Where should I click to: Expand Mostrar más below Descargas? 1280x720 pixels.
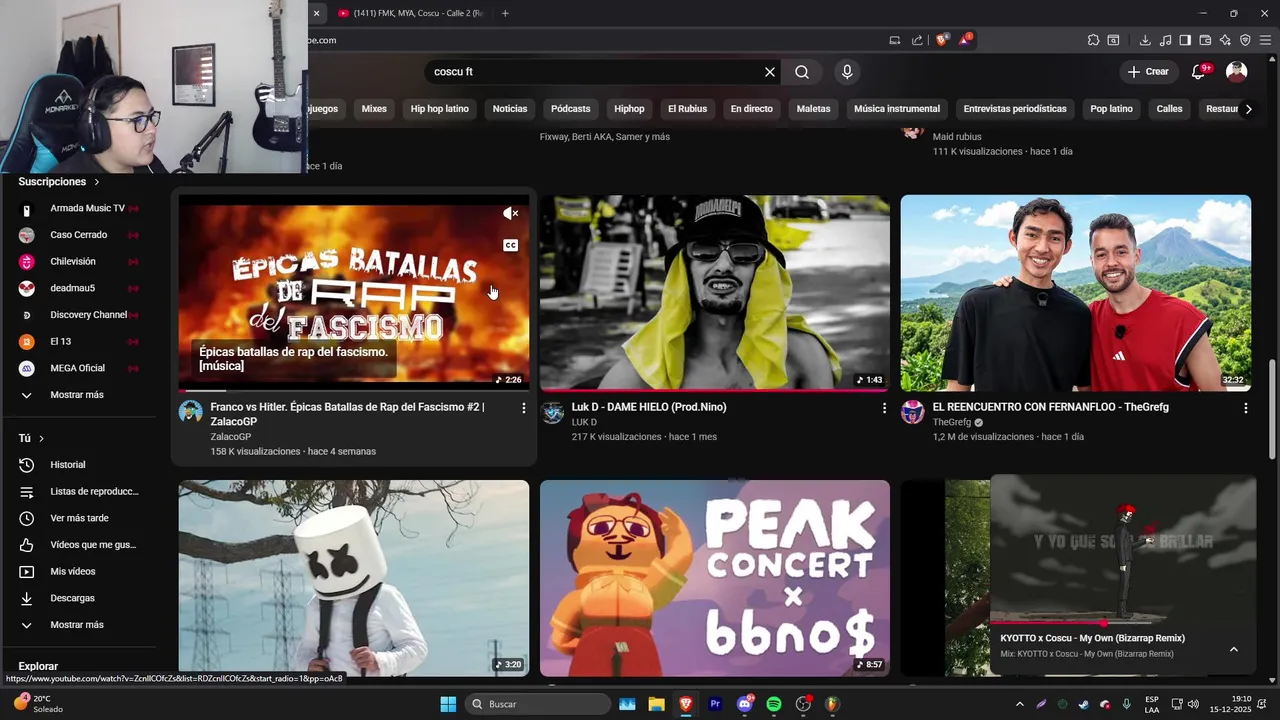tap(80, 625)
